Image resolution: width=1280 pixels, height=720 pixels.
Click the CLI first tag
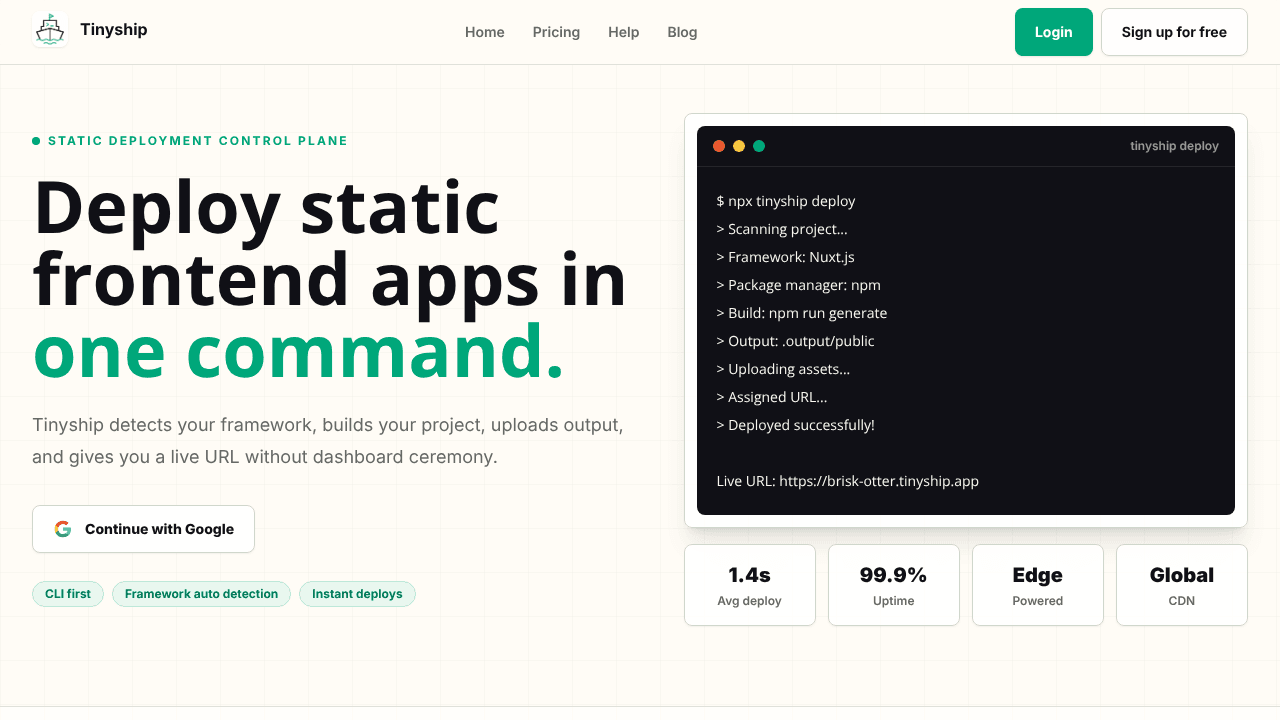click(68, 594)
